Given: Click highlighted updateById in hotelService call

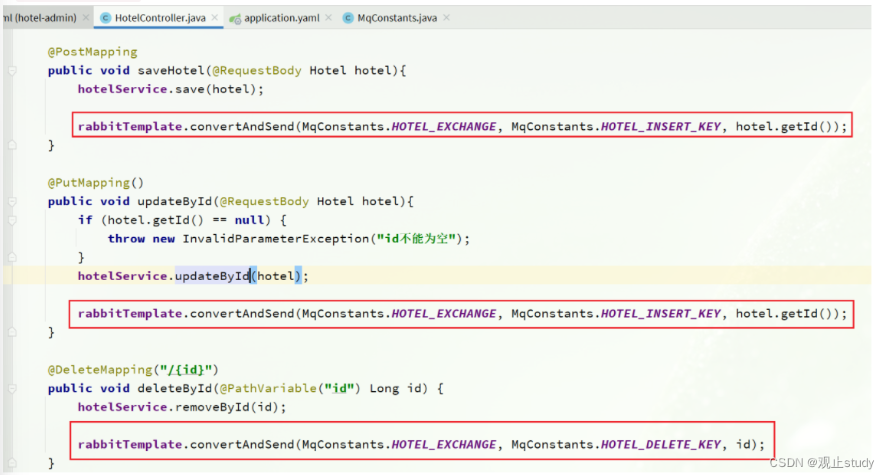Looking at the screenshot, I should 212,277.
